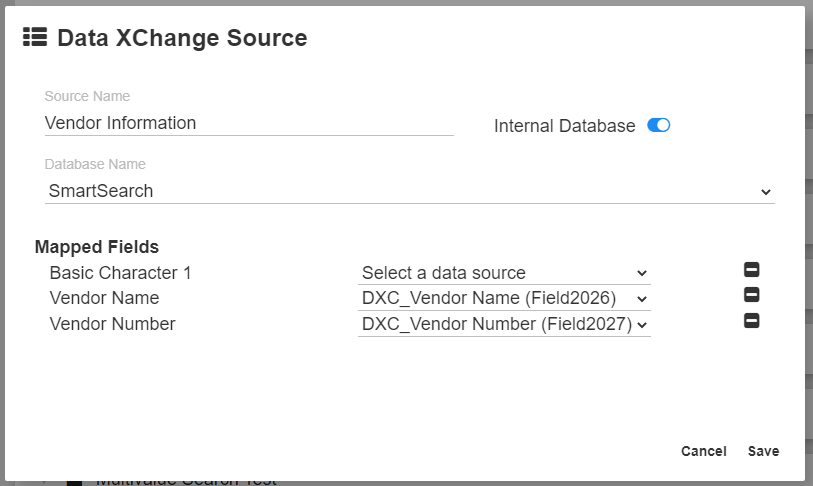Viewport: 813px width, 486px height.
Task: Click the Source Name label
Action: pos(87,96)
